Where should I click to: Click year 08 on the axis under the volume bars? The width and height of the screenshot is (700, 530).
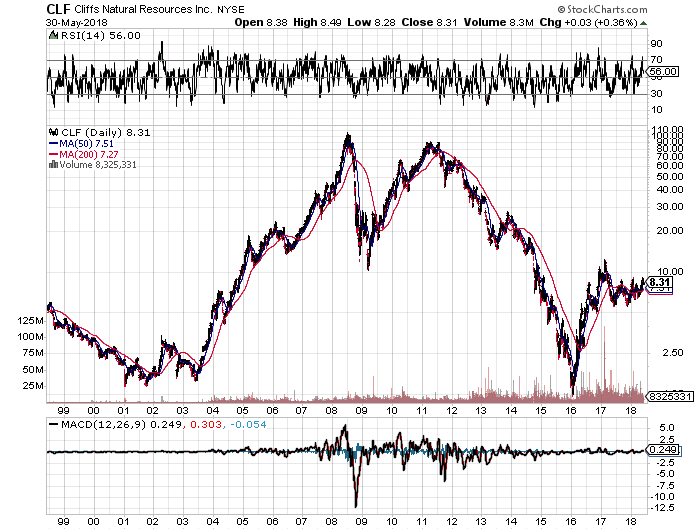[331, 410]
